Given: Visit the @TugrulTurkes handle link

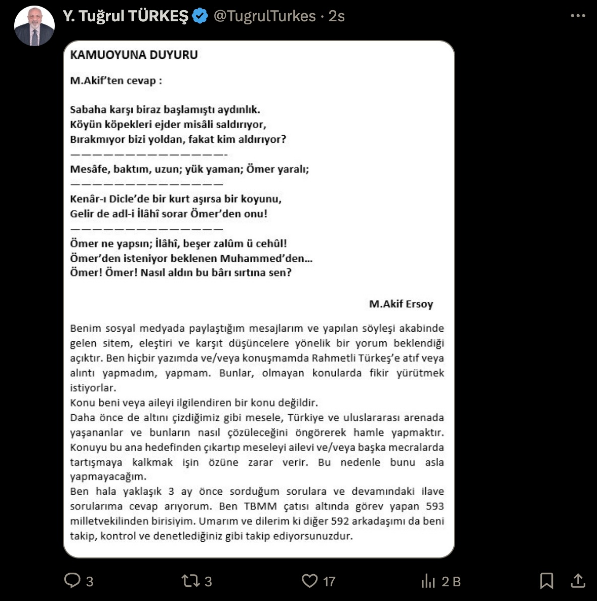Looking at the screenshot, I should tap(264, 16).
